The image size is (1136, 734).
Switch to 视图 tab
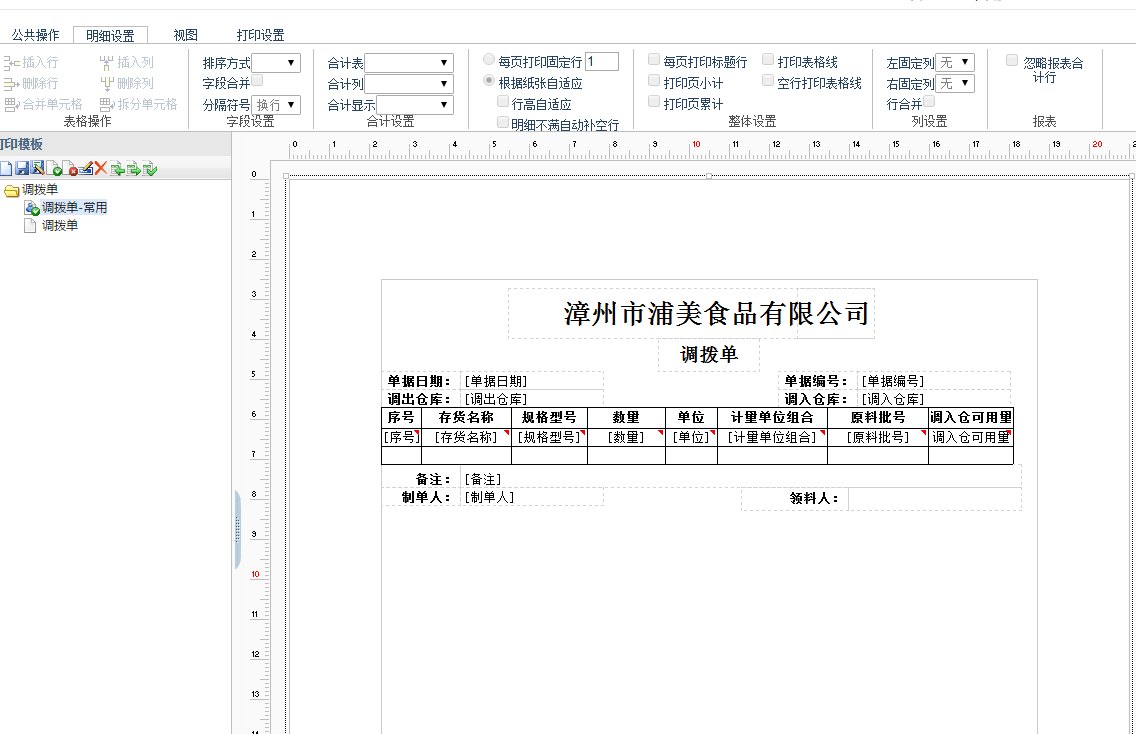point(185,35)
